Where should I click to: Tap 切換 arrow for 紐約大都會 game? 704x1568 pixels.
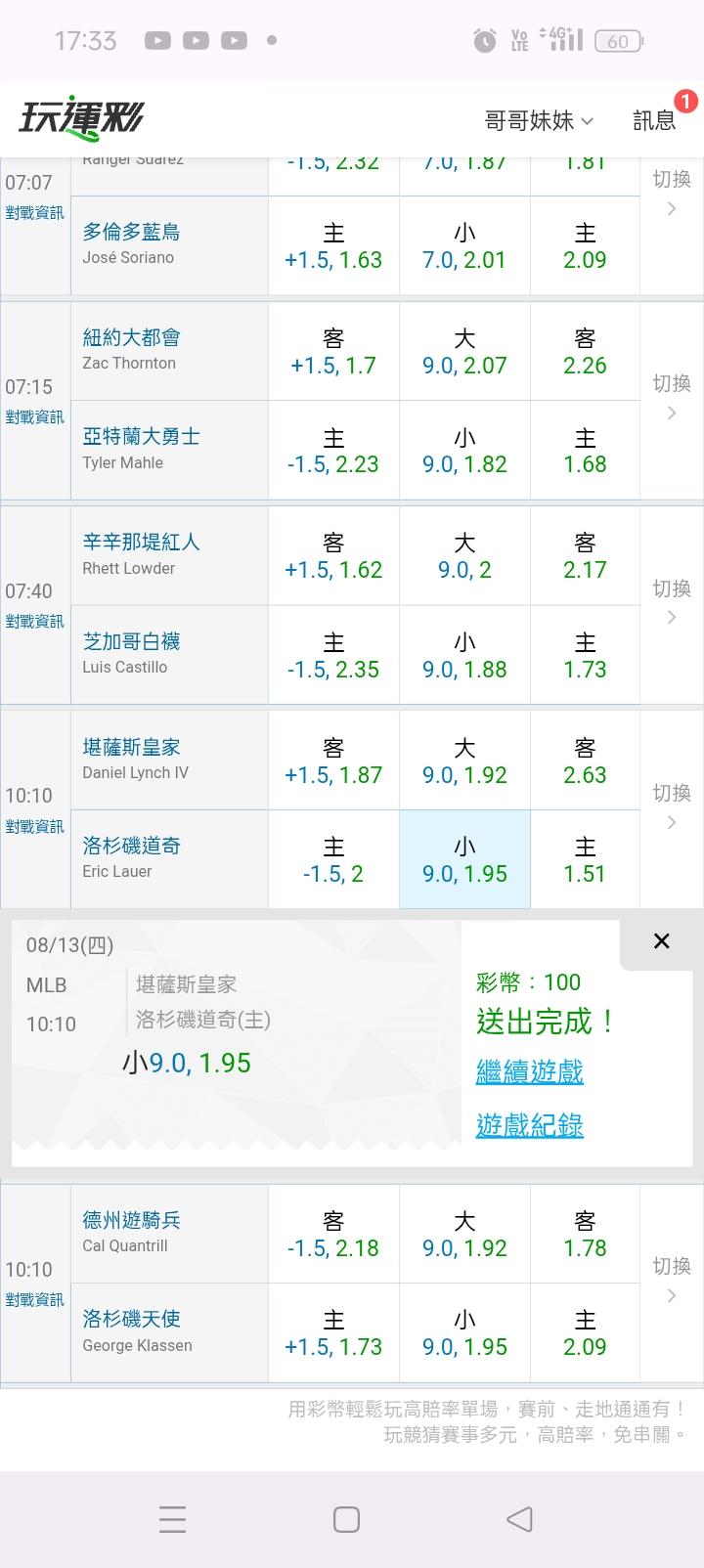point(672,398)
